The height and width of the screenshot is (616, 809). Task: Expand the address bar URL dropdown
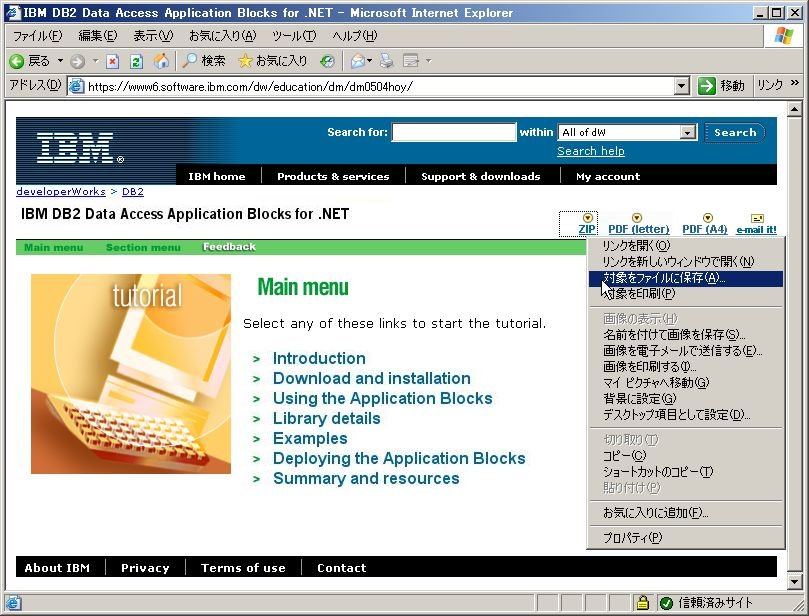pyautogui.click(x=682, y=86)
